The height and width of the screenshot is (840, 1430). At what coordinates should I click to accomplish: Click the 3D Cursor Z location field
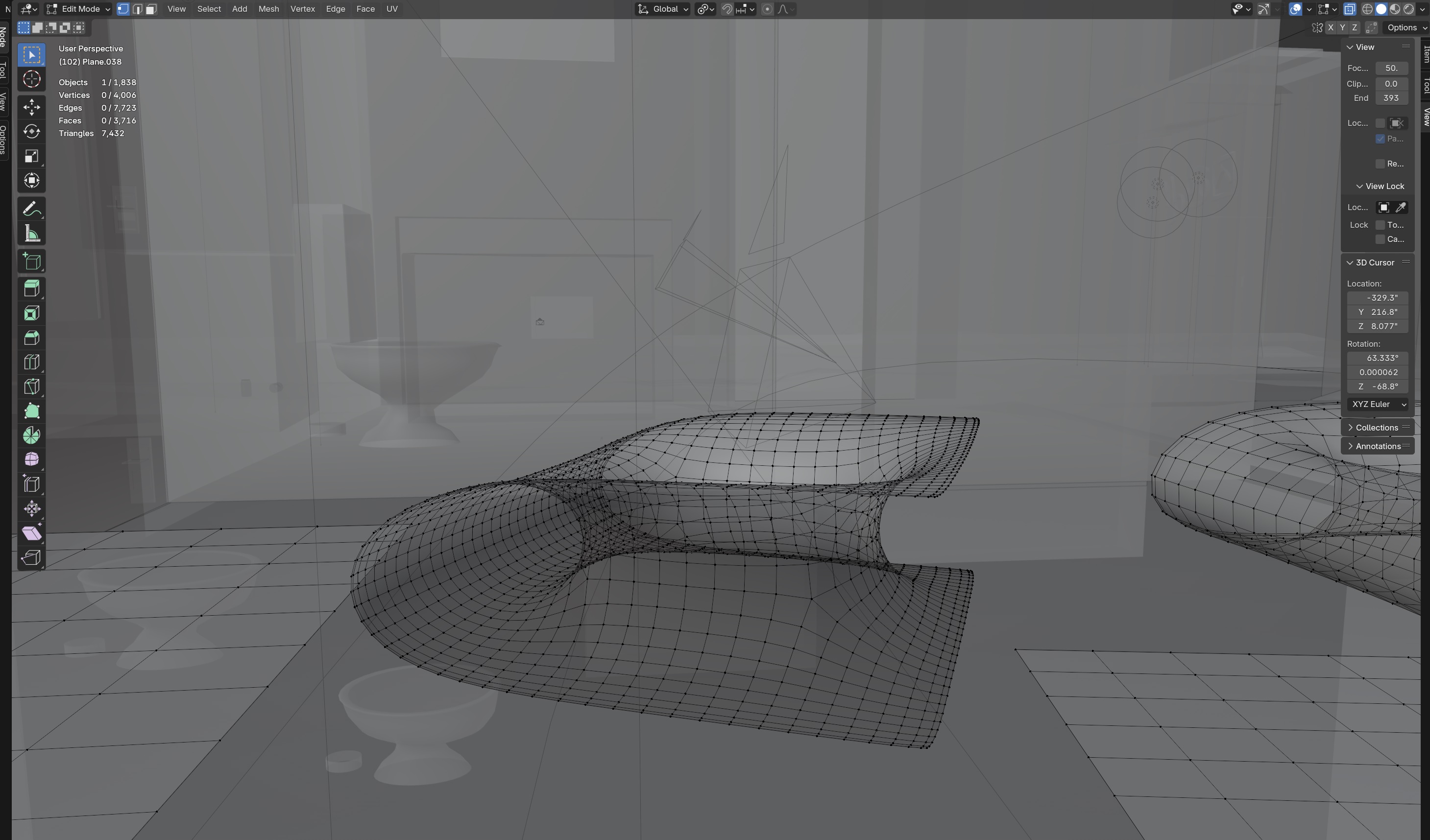(1377, 327)
